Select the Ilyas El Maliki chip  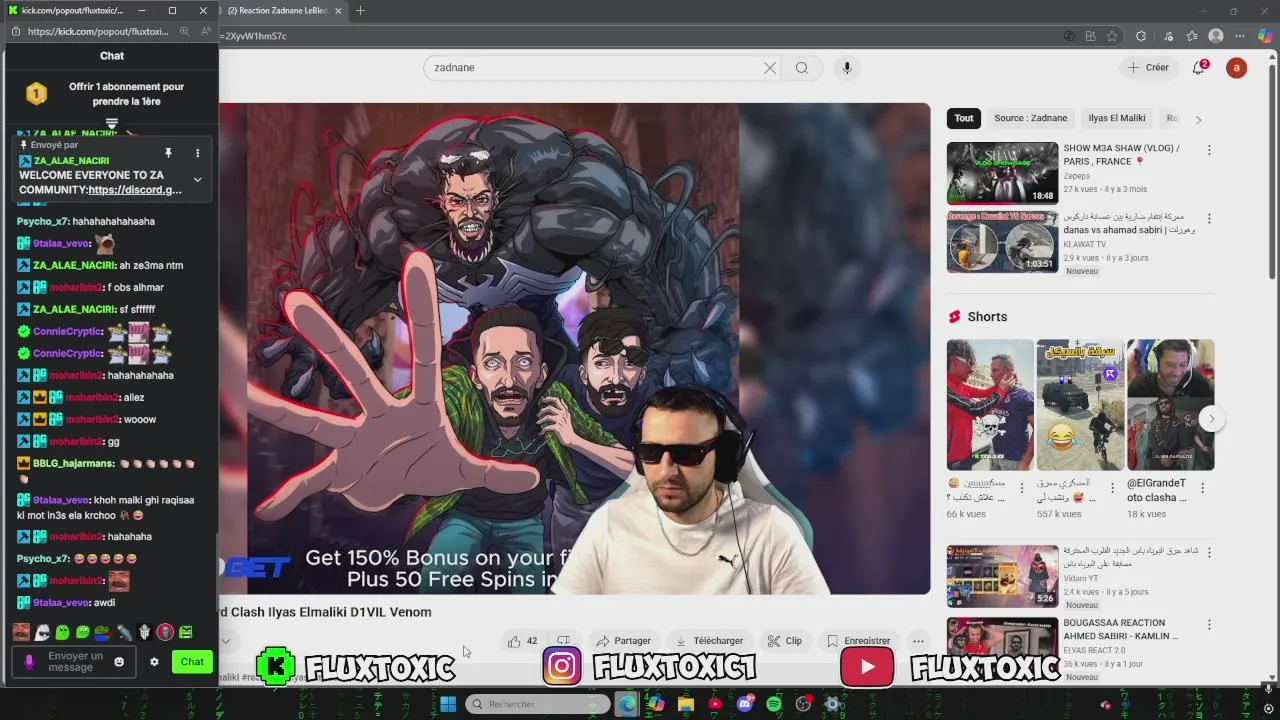pyautogui.click(x=1117, y=118)
